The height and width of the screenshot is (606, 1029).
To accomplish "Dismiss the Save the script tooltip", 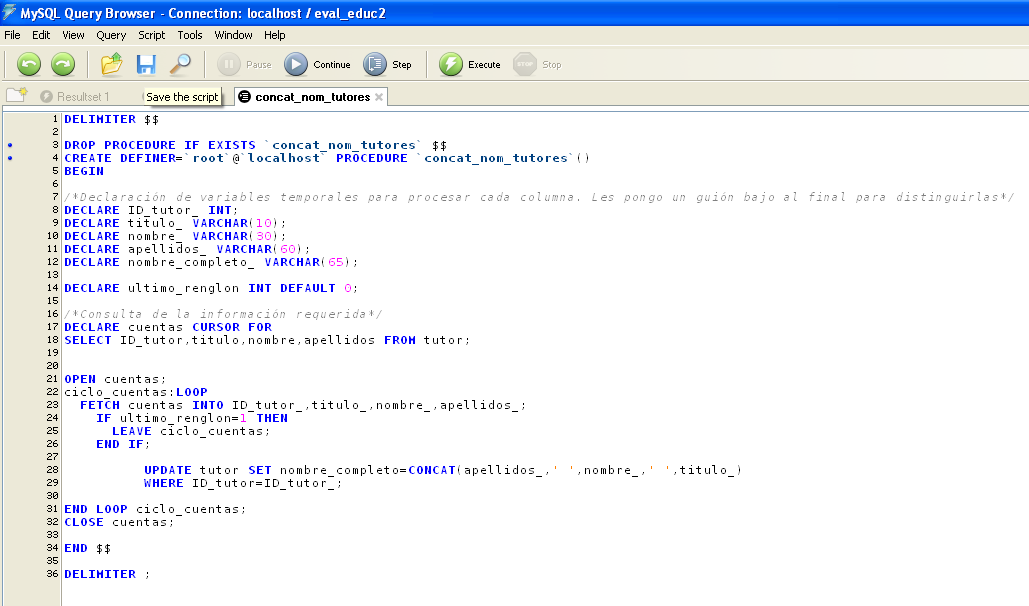I will click(x=182, y=96).
